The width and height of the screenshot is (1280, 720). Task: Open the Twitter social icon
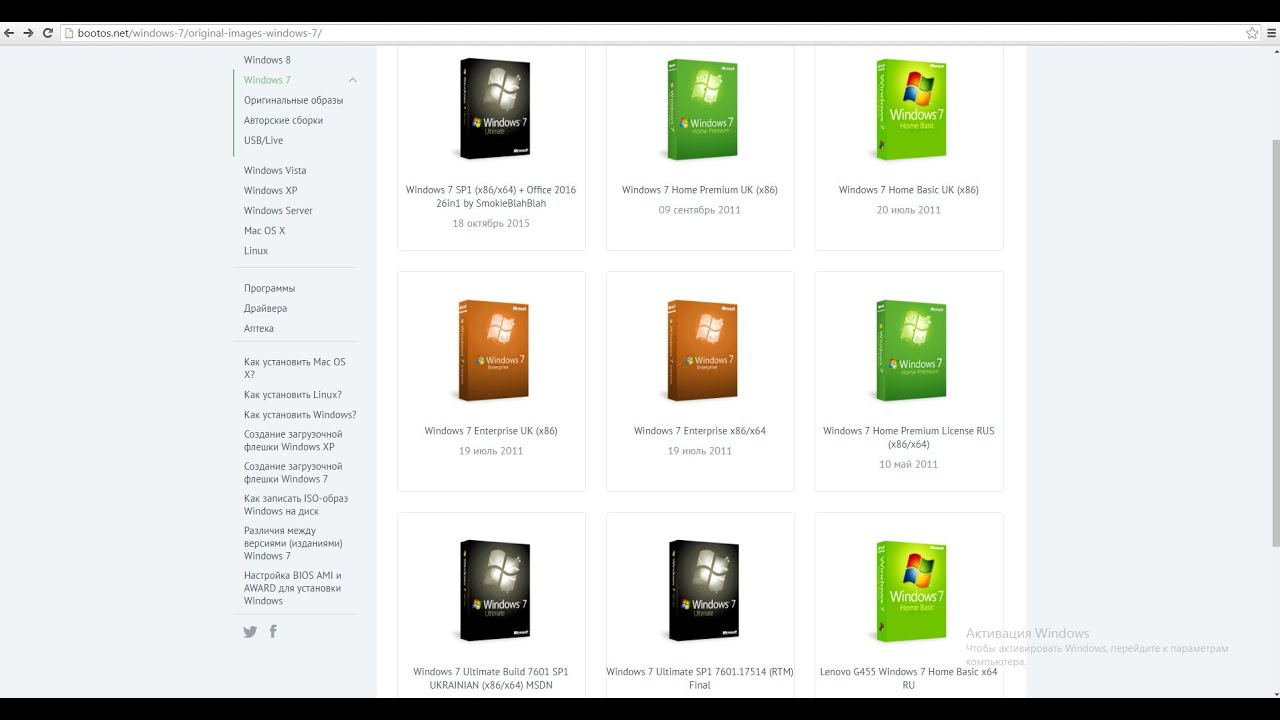250,632
